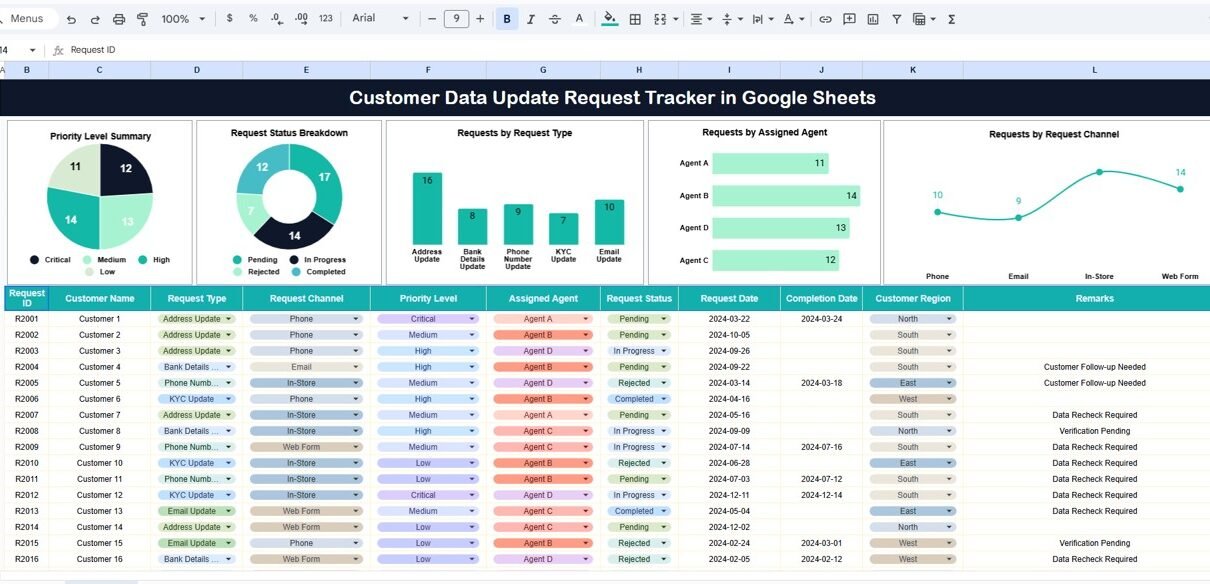
Task: Toggle Italic formatting button
Action: click(x=531, y=19)
